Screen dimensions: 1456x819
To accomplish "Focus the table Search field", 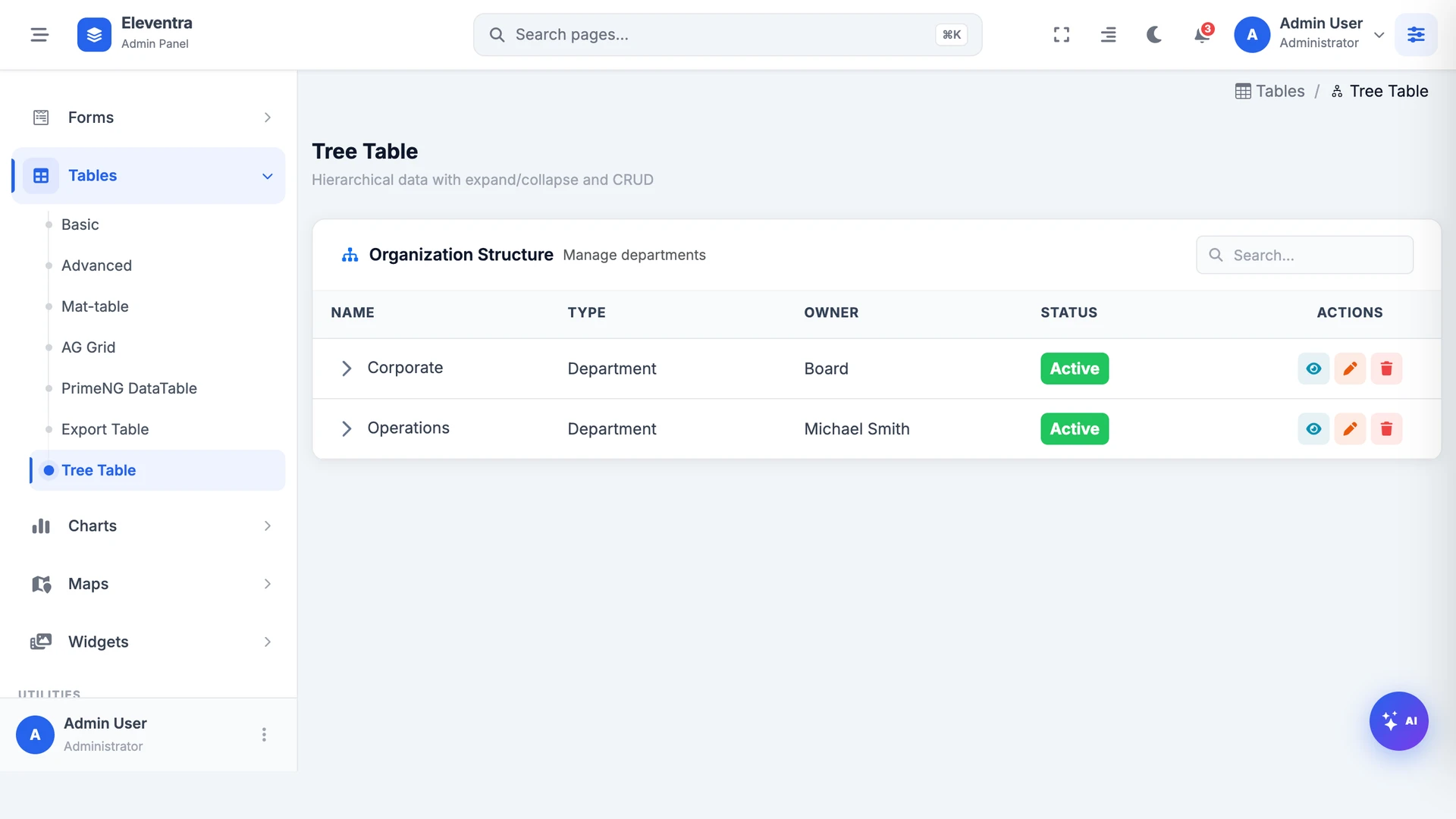I will [x=1304, y=255].
